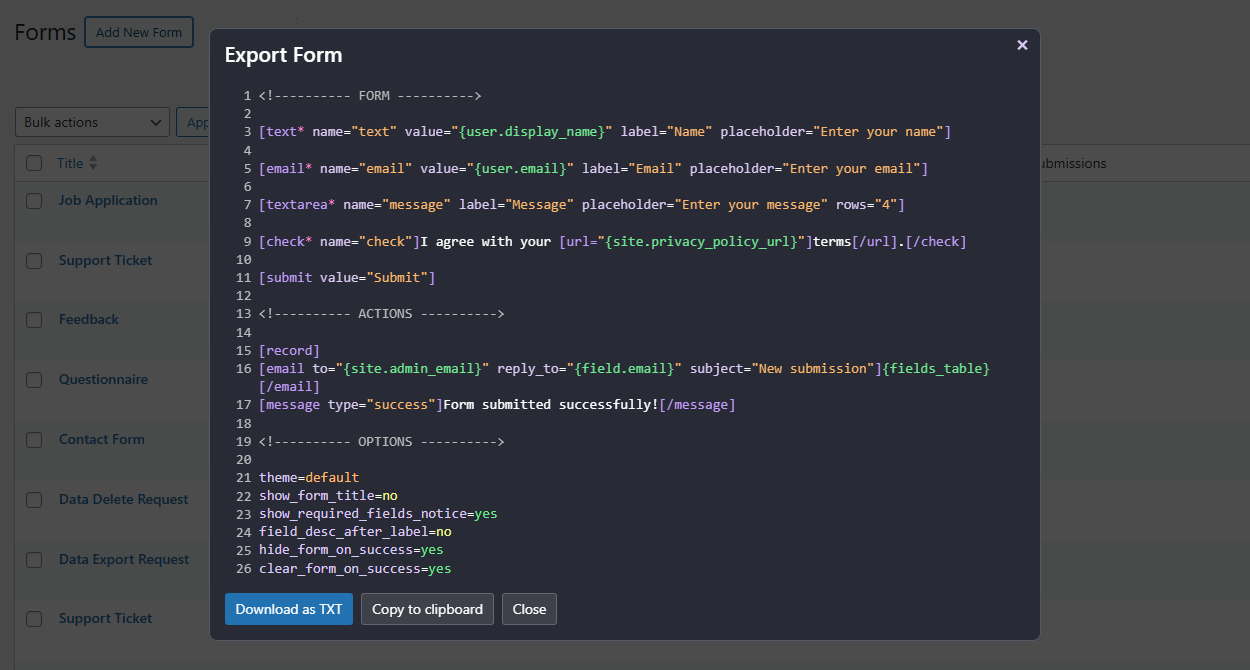Open the Job Application form
This screenshot has width=1250, height=670.
(x=107, y=200)
